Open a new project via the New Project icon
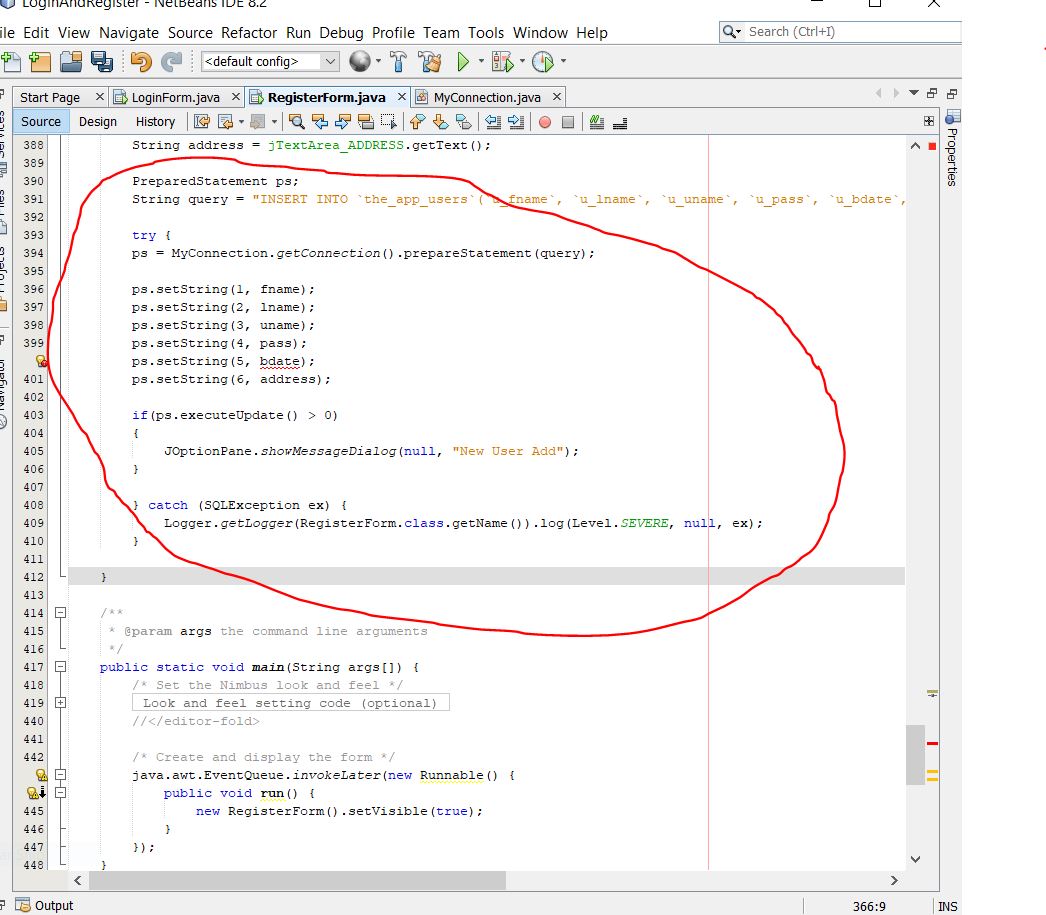 (x=39, y=61)
